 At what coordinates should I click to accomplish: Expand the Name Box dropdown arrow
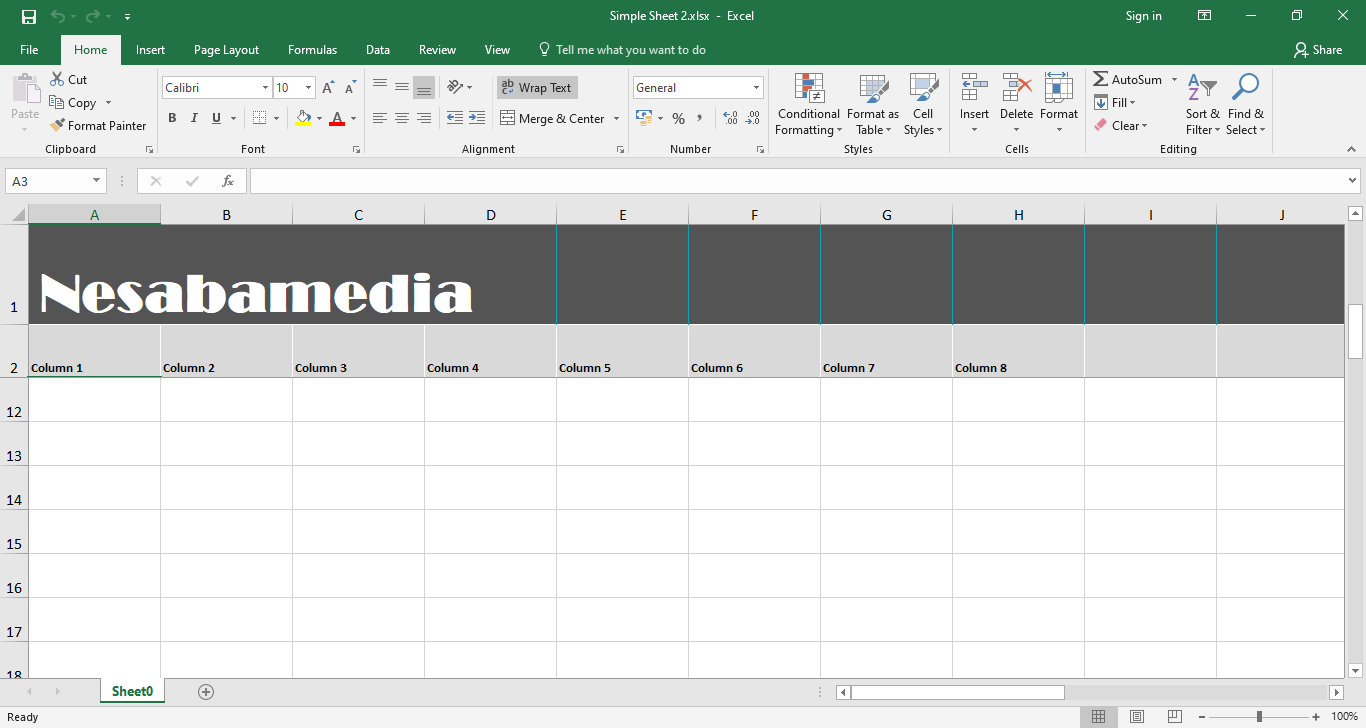[x=97, y=181]
